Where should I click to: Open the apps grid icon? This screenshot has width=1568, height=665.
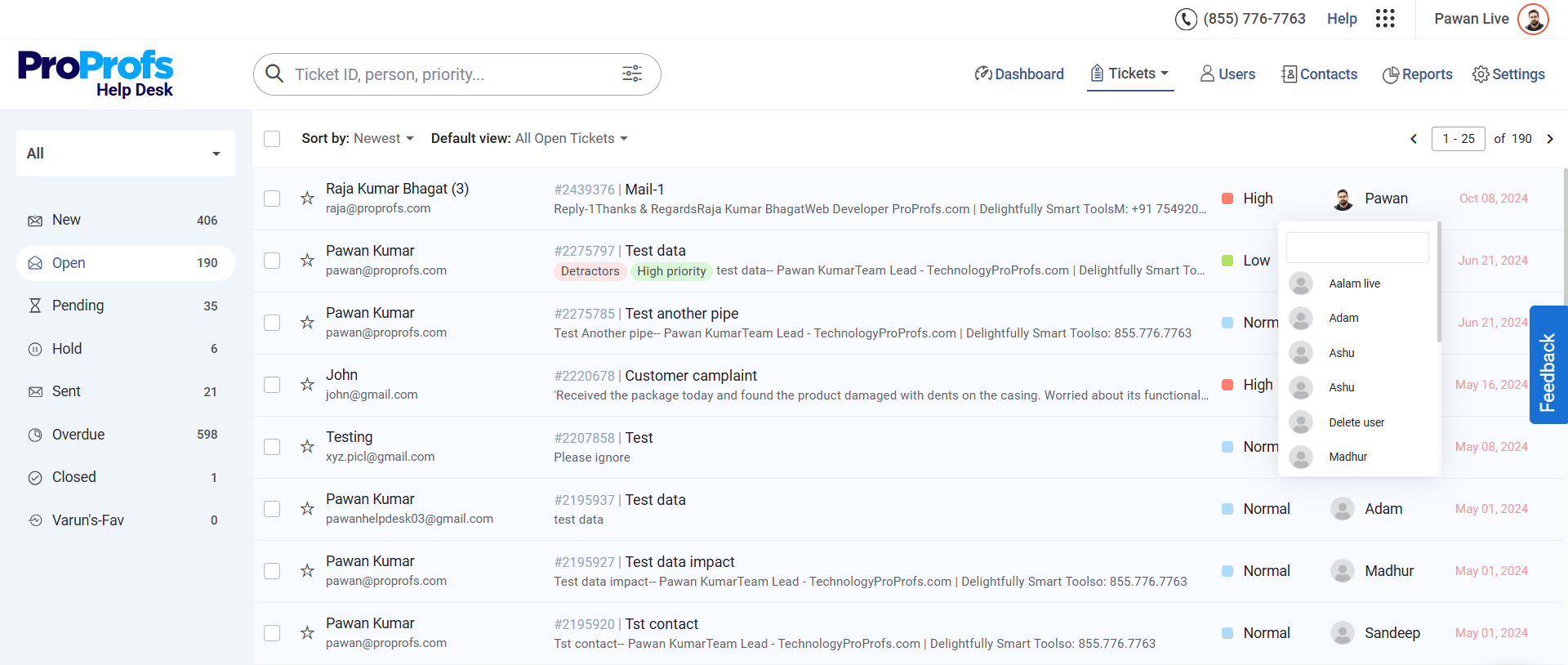click(x=1385, y=19)
